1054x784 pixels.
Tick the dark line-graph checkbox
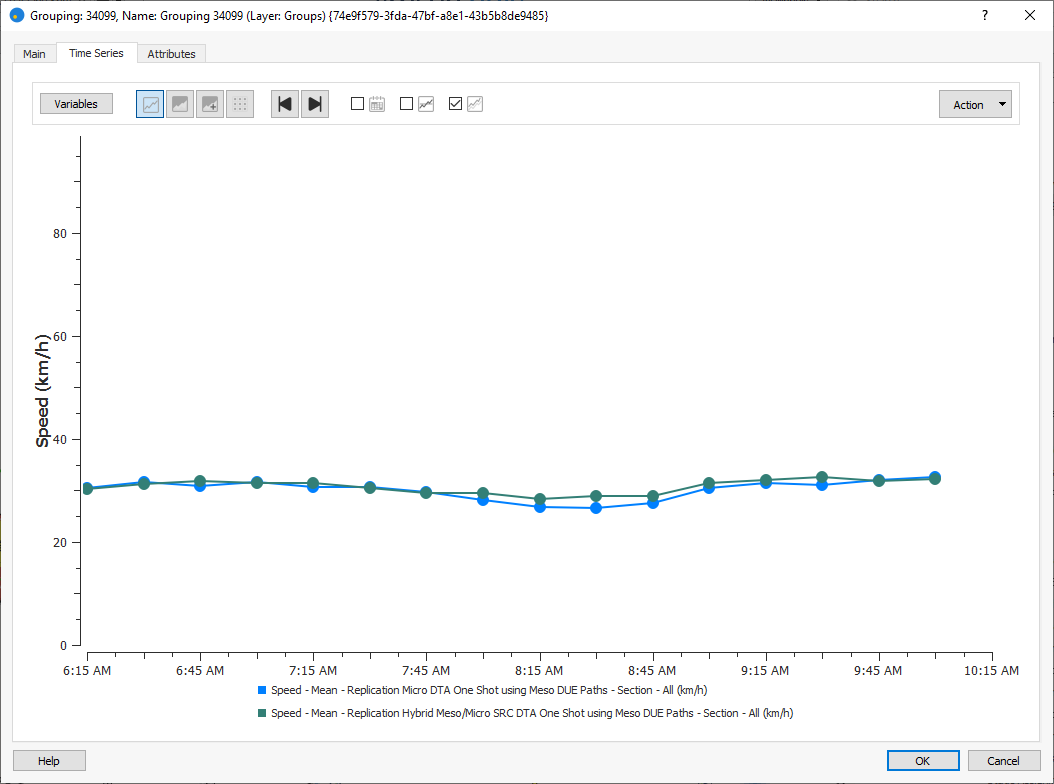point(407,103)
